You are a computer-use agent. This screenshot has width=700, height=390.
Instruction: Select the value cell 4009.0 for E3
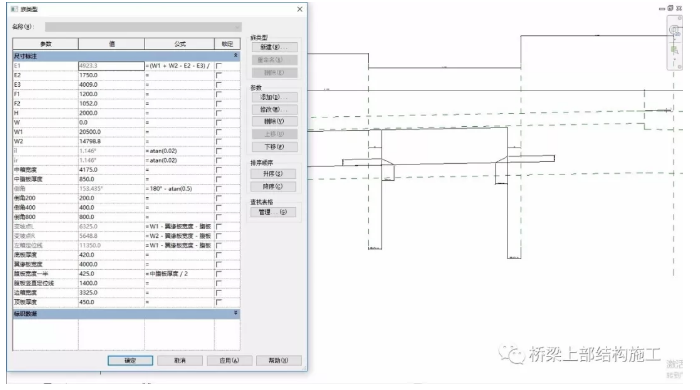111,84
